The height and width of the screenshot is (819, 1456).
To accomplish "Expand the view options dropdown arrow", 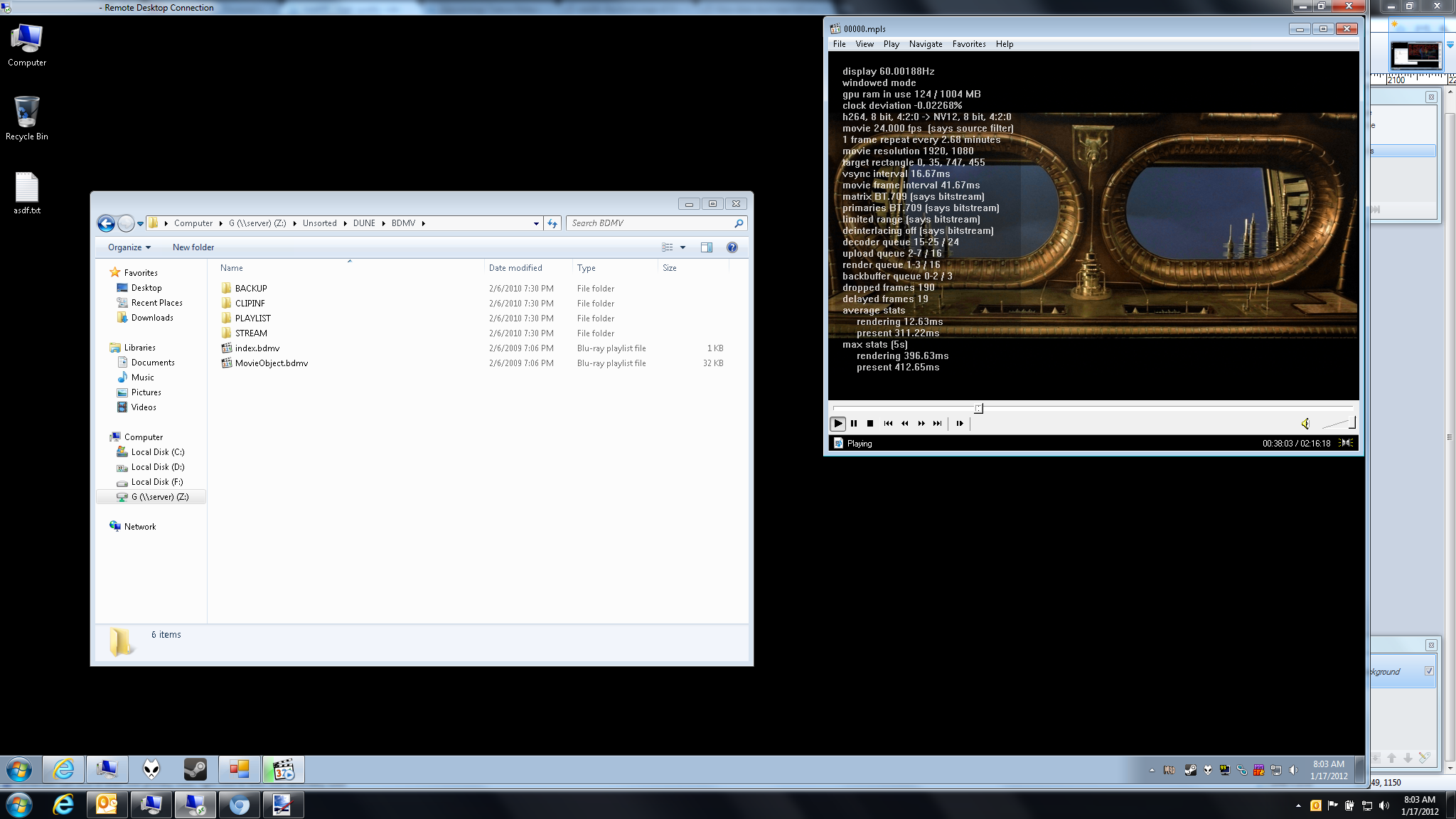I will tap(682, 247).
